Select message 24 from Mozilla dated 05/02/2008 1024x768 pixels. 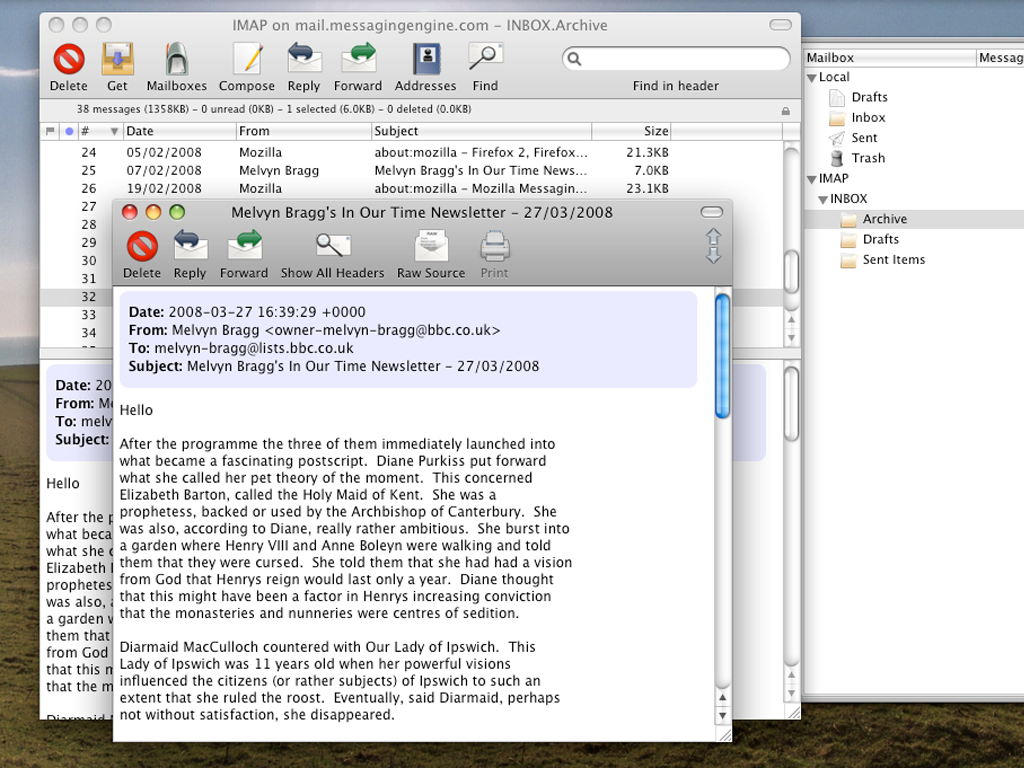click(x=411, y=152)
